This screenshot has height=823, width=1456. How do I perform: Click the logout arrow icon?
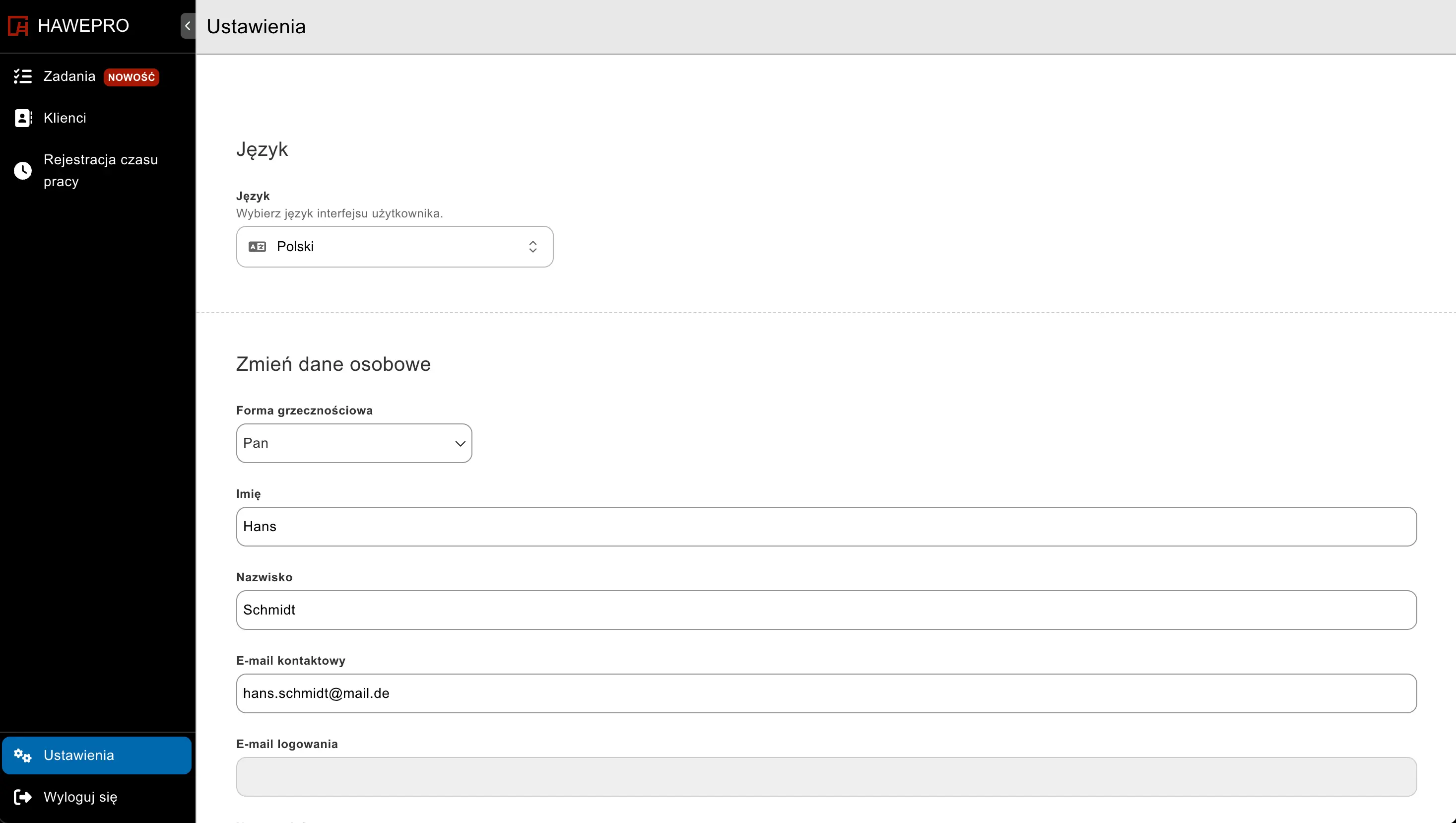point(23,797)
